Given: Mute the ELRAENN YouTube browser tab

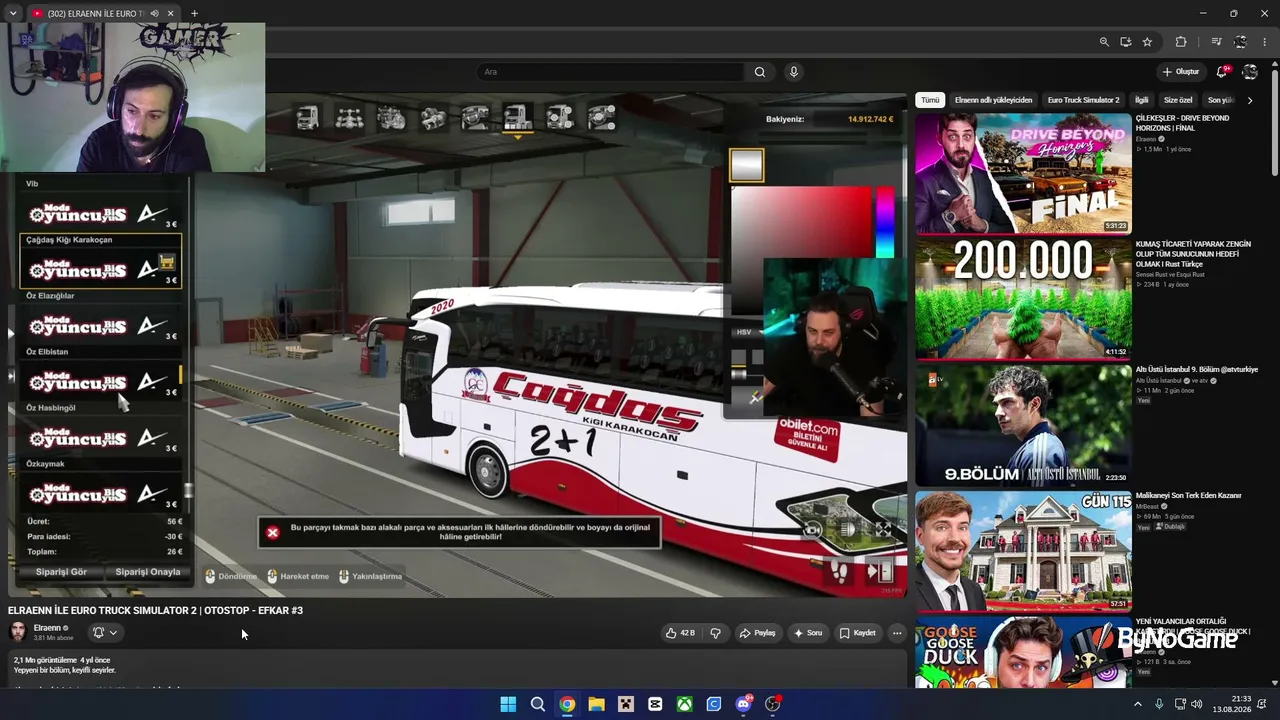Looking at the screenshot, I should [x=154, y=14].
